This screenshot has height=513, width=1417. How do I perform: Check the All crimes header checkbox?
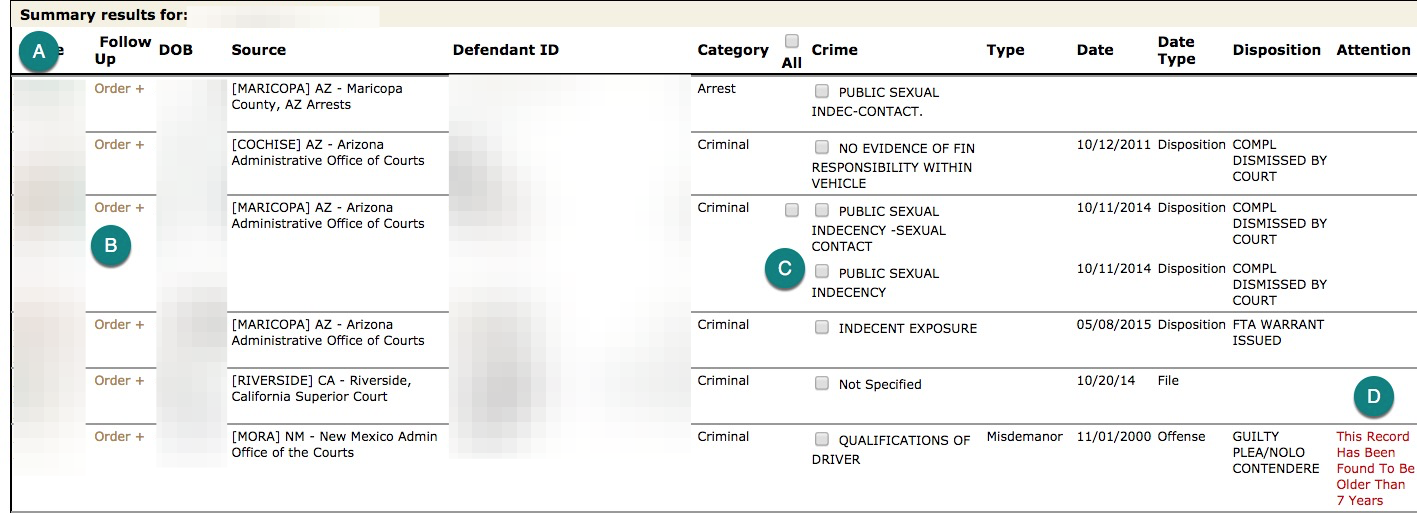[x=792, y=41]
